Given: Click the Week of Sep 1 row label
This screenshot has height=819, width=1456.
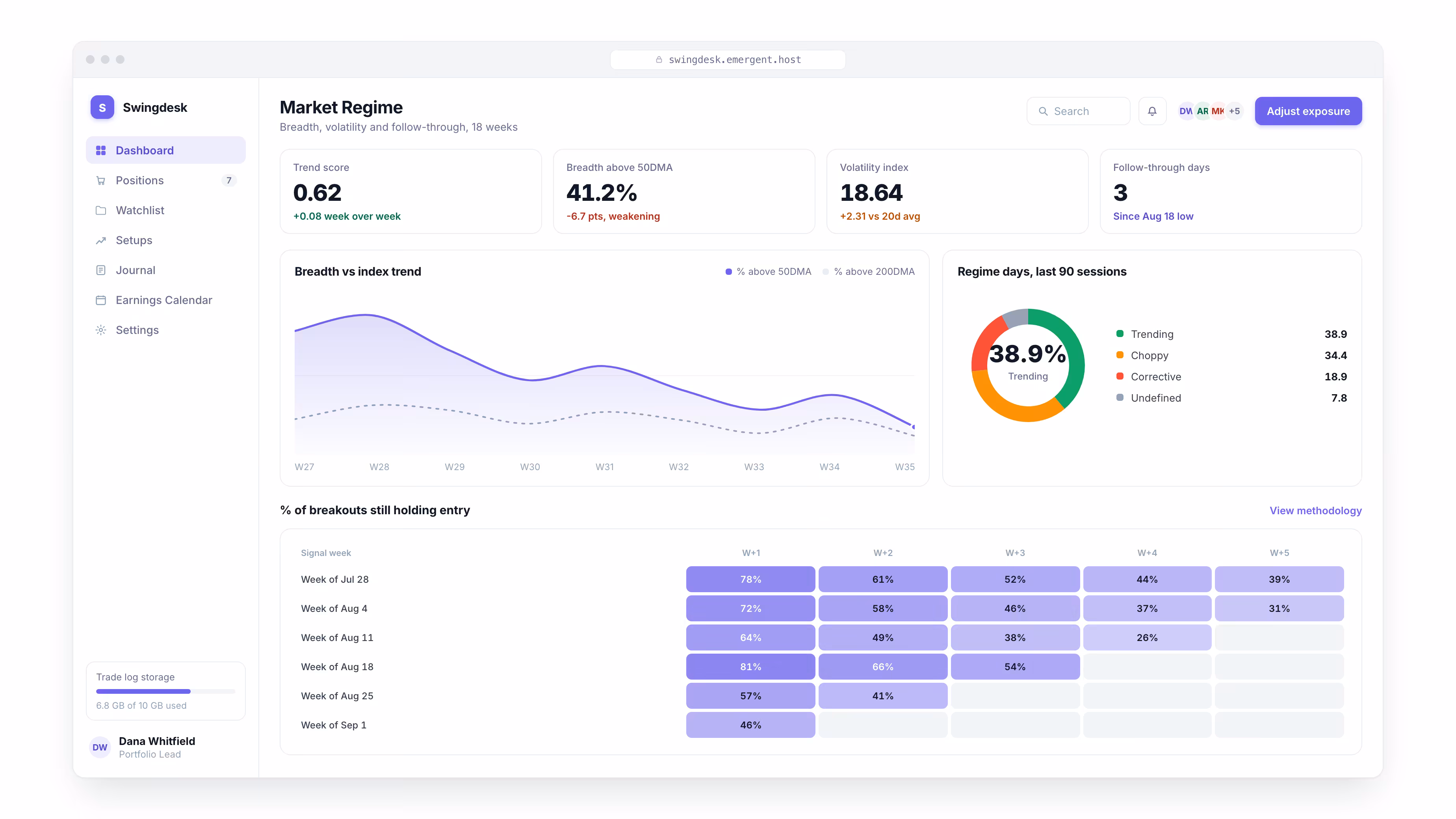Looking at the screenshot, I should pos(334,725).
